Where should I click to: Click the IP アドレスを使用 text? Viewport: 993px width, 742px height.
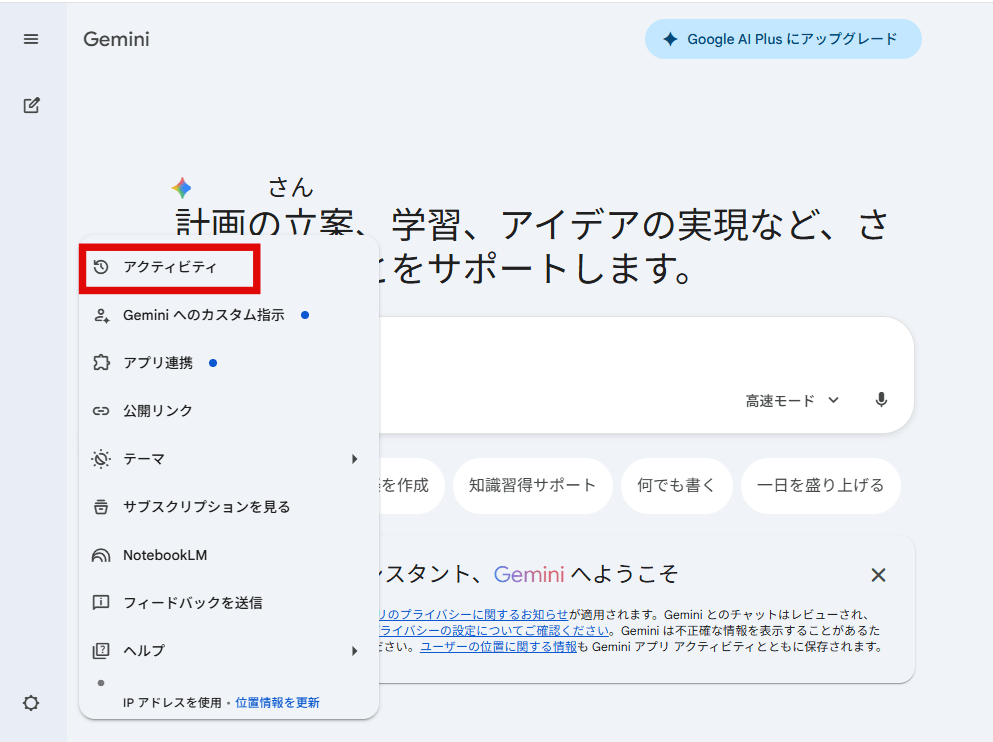coord(172,703)
